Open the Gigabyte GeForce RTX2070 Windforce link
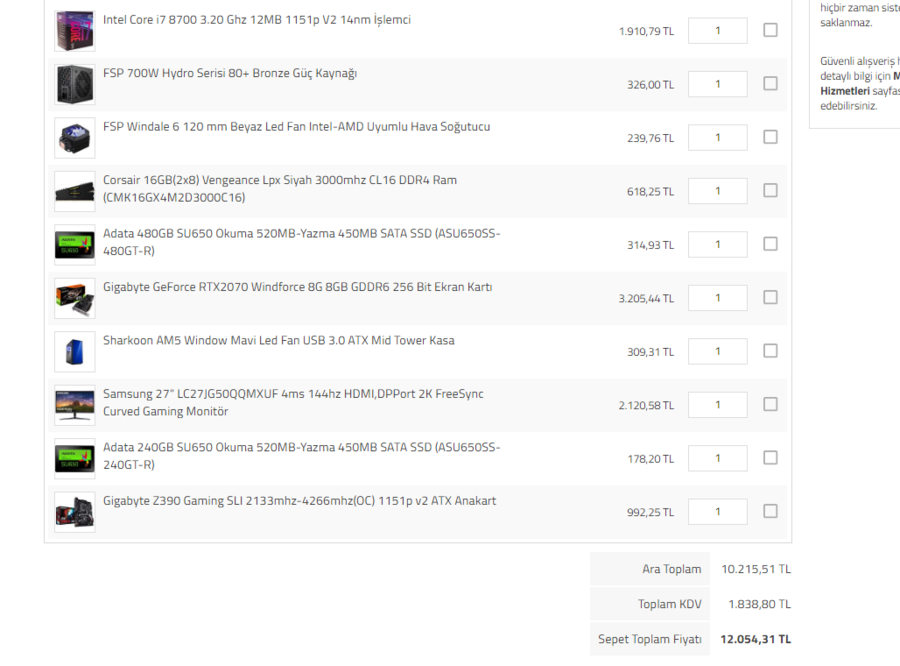Image resolution: width=900 pixels, height=666 pixels. [297, 288]
